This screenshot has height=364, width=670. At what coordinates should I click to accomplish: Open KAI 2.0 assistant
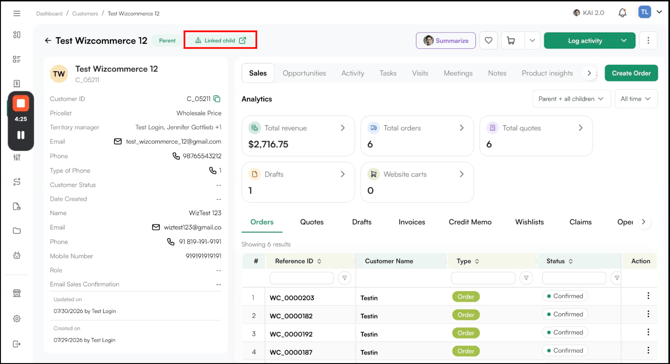(588, 13)
